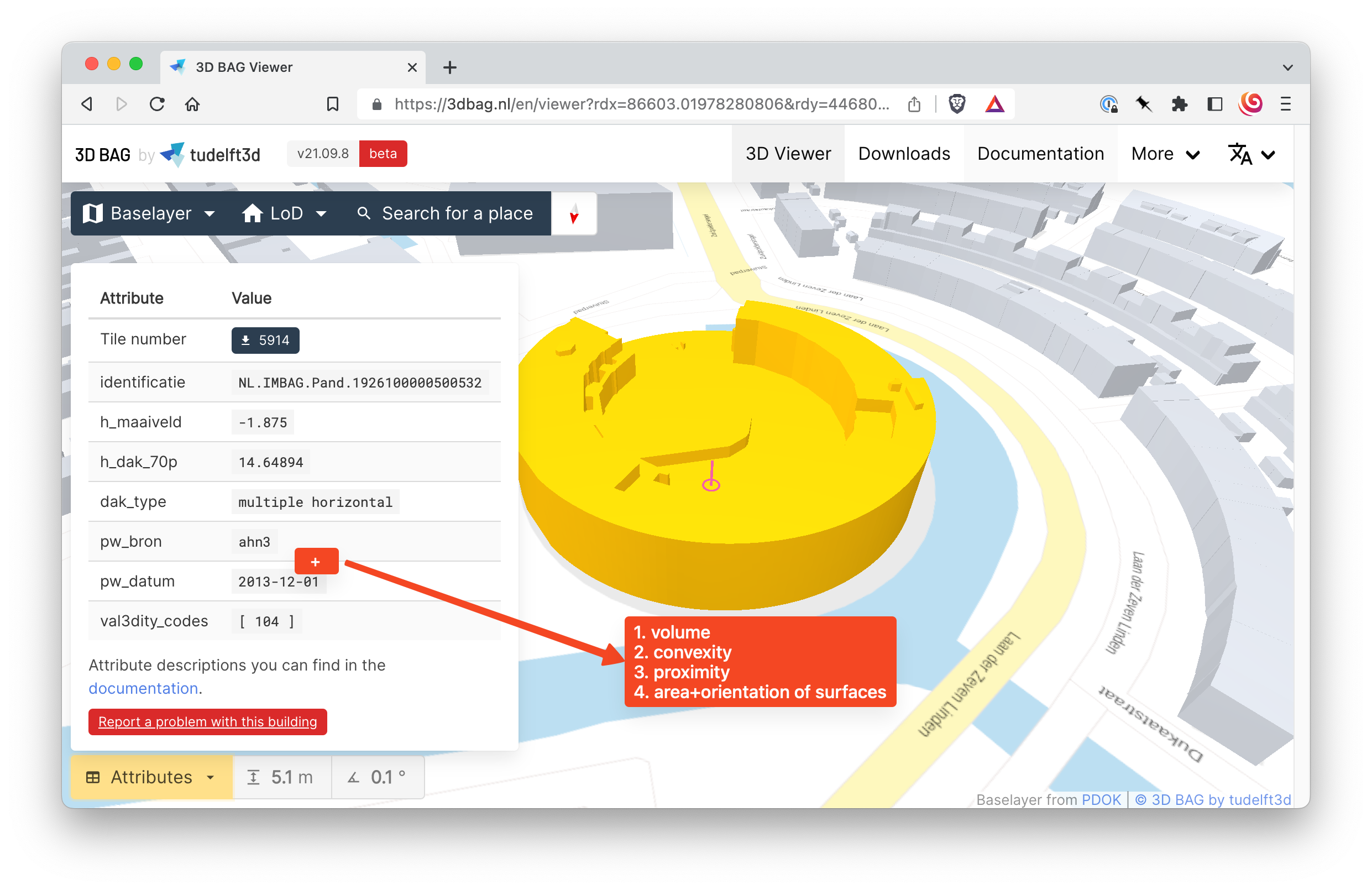The image size is (1372, 890).
Task: Open the 3D BAG by tudelft3d credit link
Action: point(1213,800)
